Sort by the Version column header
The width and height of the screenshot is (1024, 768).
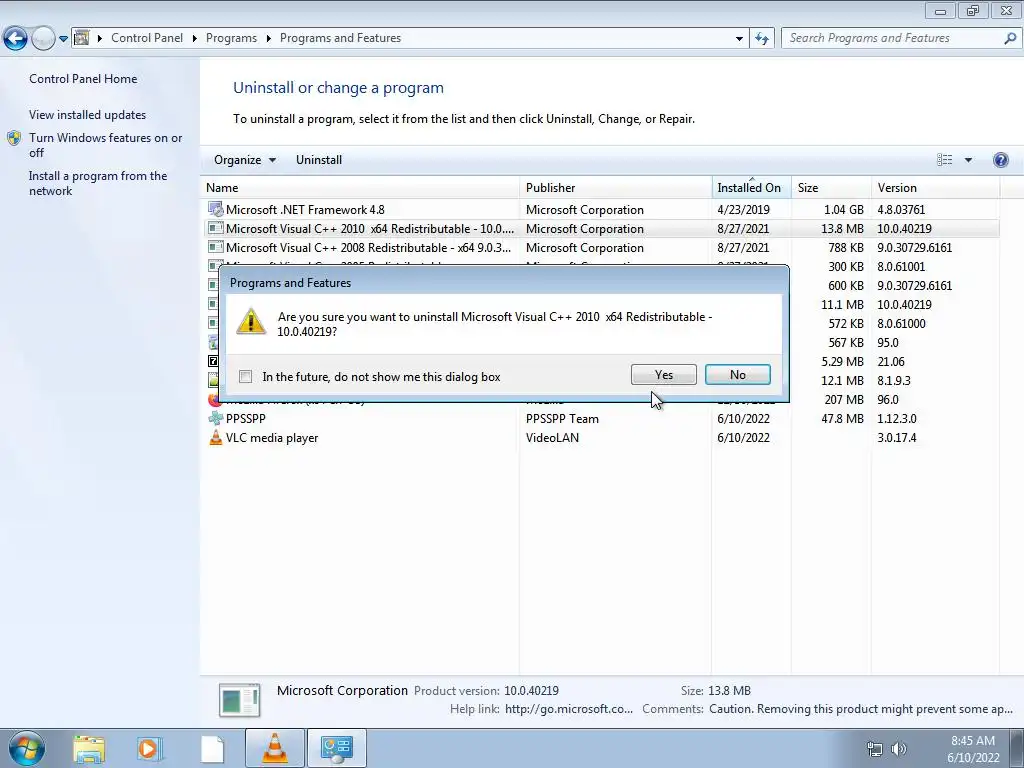click(935, 187)
